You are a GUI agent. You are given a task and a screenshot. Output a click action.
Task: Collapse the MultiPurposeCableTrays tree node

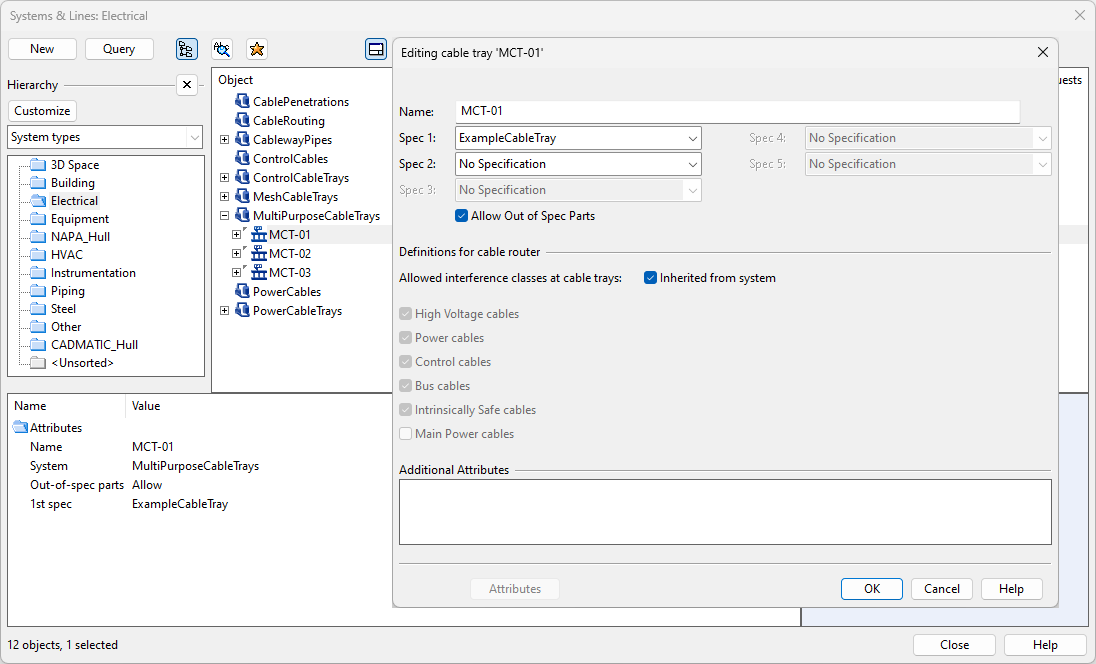click(x=225, y=216)
